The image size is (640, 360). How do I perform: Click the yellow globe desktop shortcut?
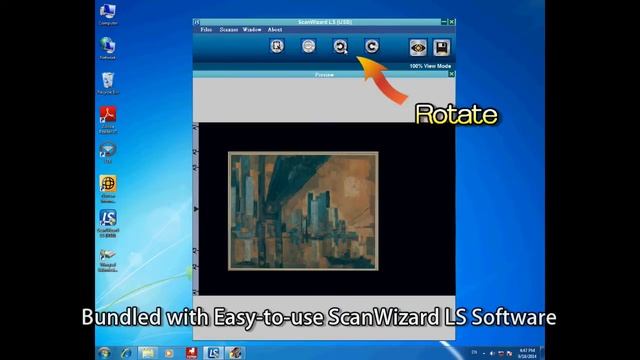[108, 189]
